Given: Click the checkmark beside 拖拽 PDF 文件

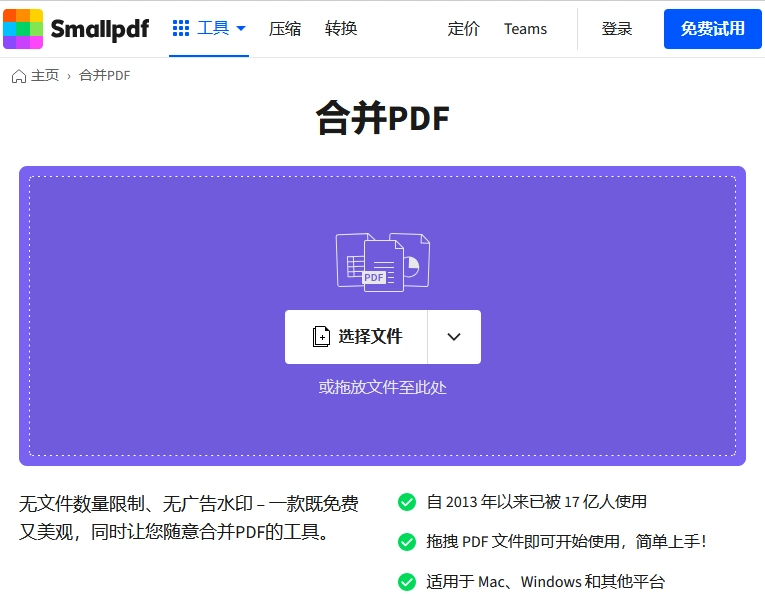Looking at the screenshot, I should (x=406, y=542).
